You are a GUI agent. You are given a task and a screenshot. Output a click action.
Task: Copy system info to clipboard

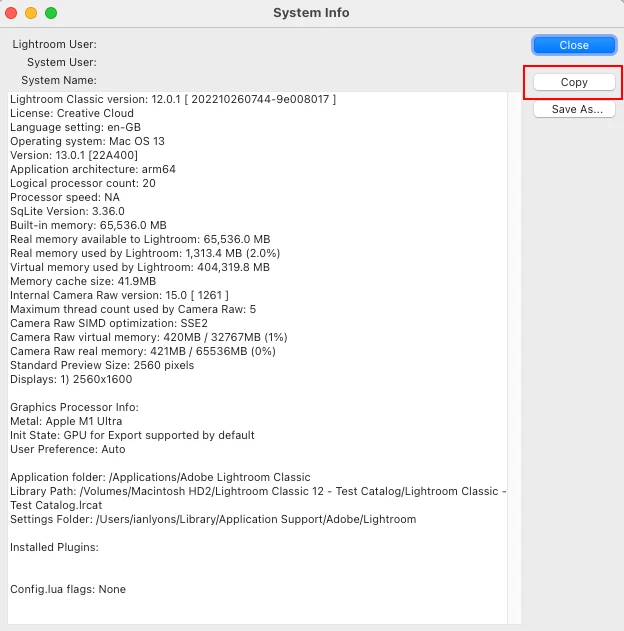point(574,82)
